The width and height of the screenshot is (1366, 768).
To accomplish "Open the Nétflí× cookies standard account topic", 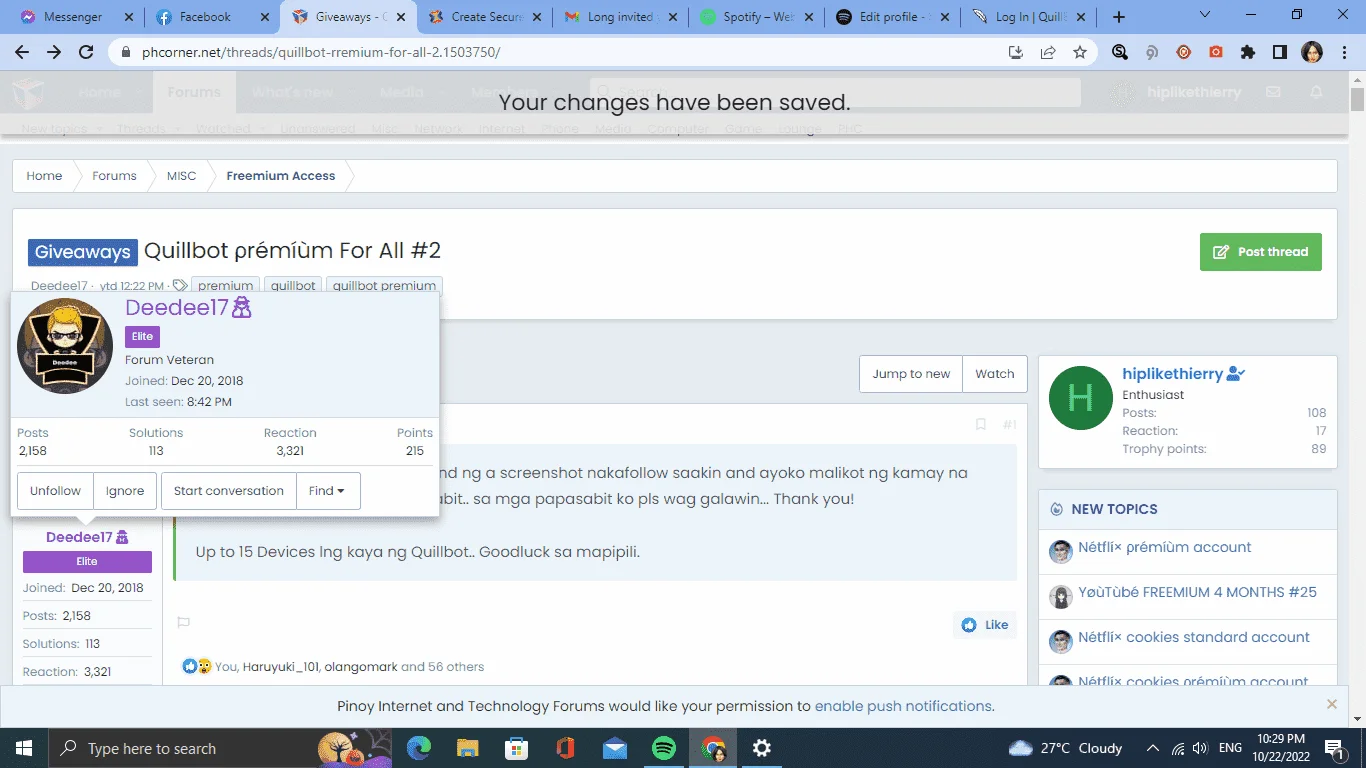I will tap(1194, 637).
